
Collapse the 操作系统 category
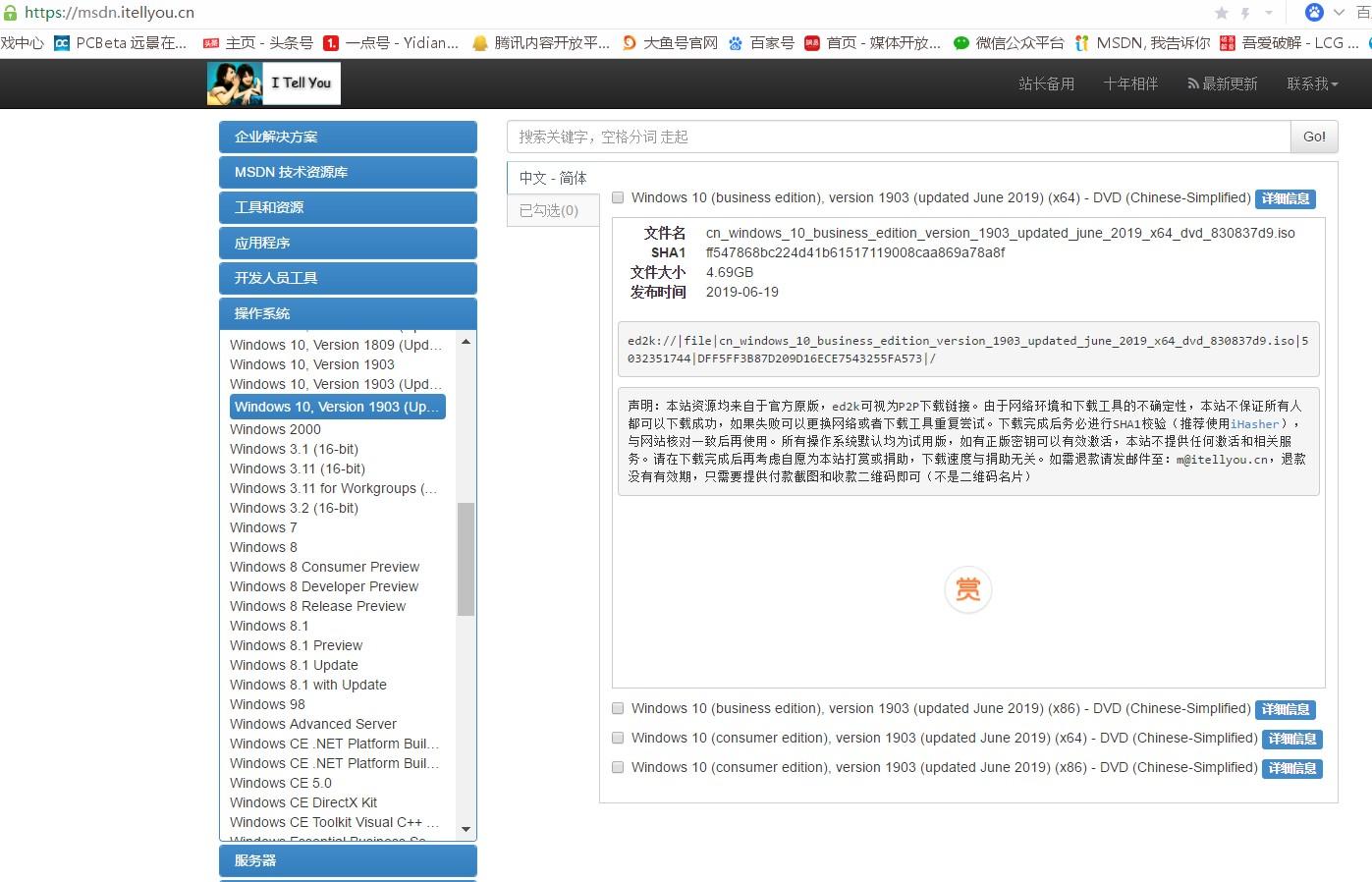[x=348, y=313]
